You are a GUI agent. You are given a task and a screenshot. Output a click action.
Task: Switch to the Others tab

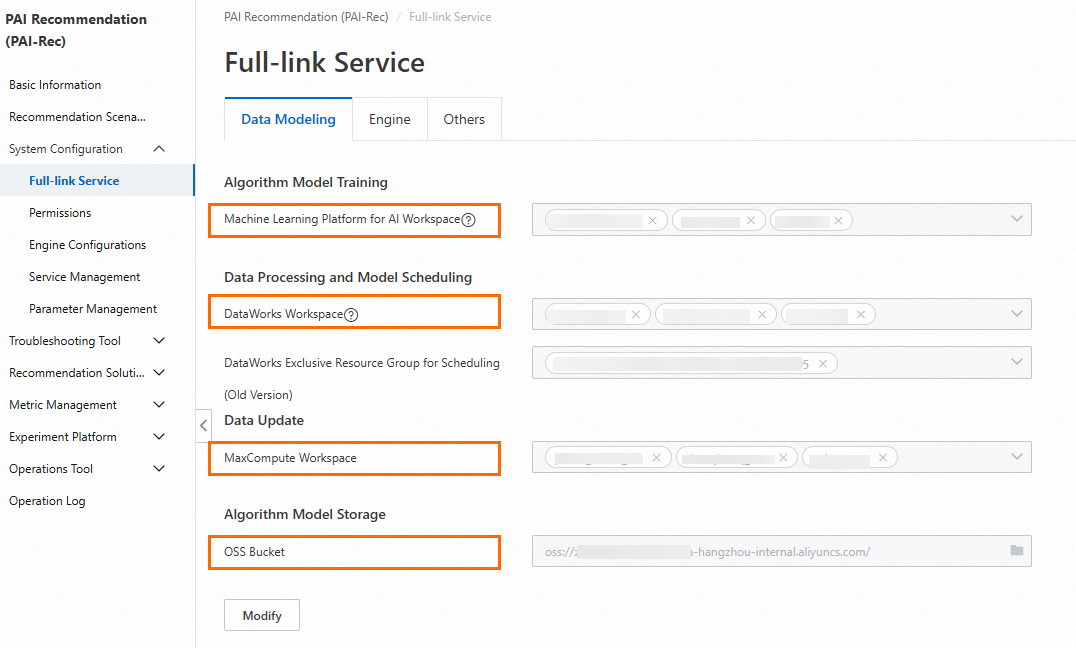coord(464,119)
